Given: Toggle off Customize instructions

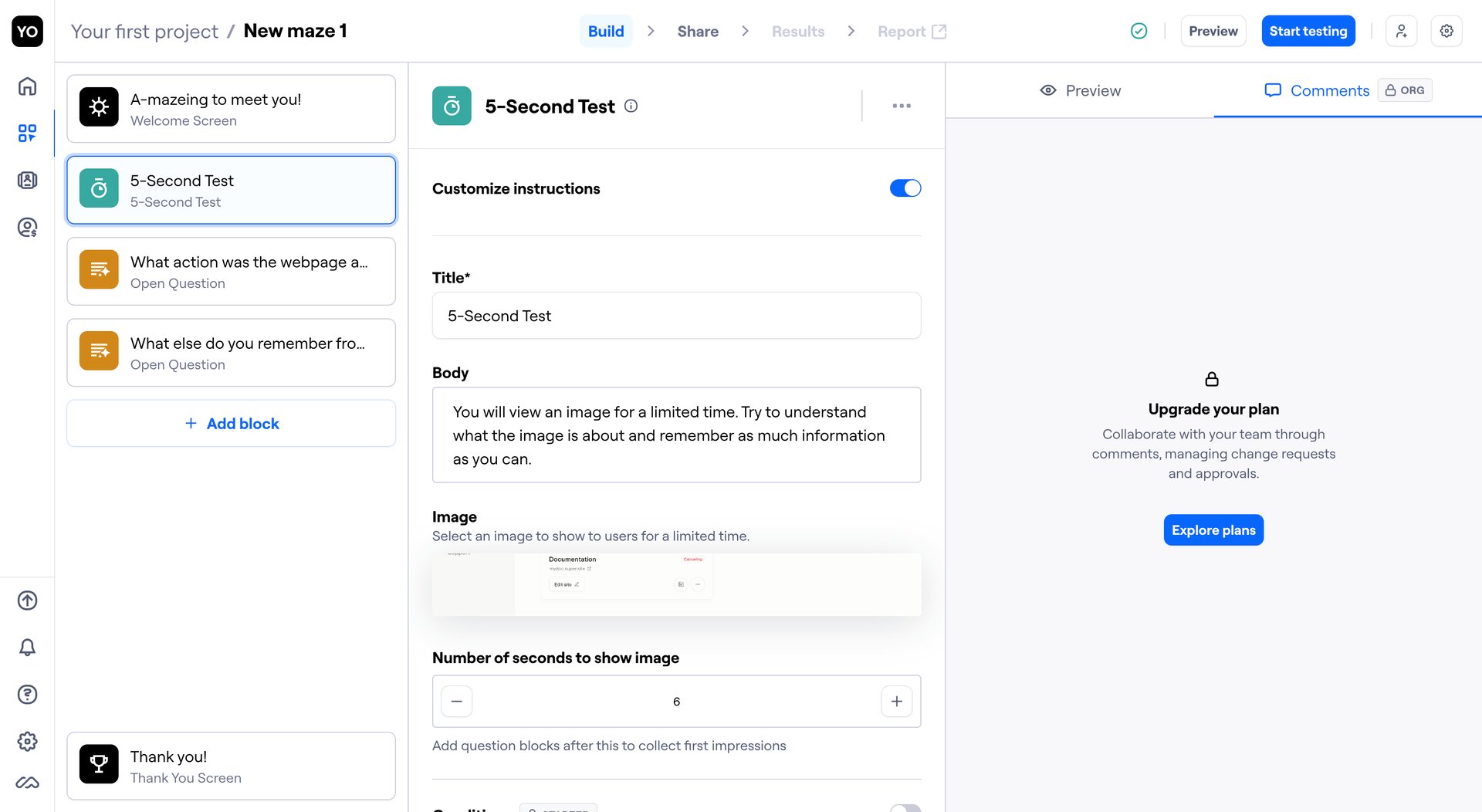Looking at the screenshot, I should (905, 188).
